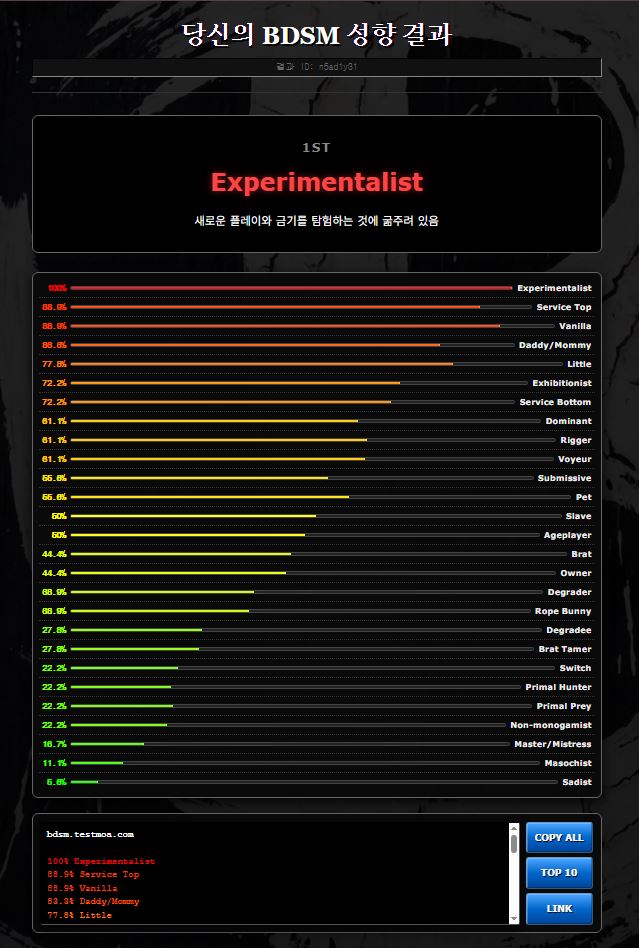Click the Daddy/Mommy label

click(x=555, y=345)
